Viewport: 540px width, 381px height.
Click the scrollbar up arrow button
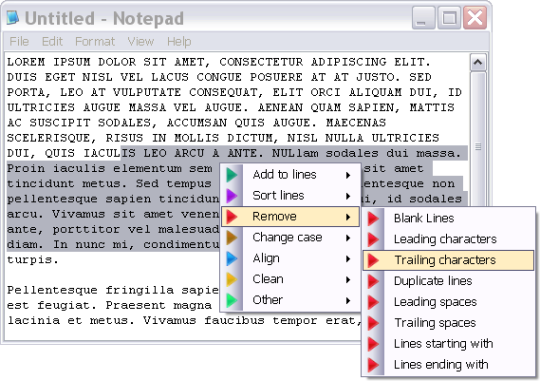coord(478,62)
